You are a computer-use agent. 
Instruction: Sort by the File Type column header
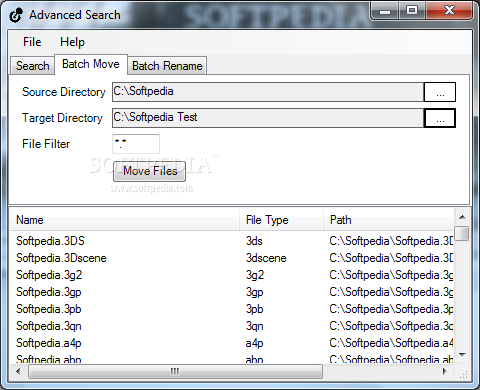(281, 220)
